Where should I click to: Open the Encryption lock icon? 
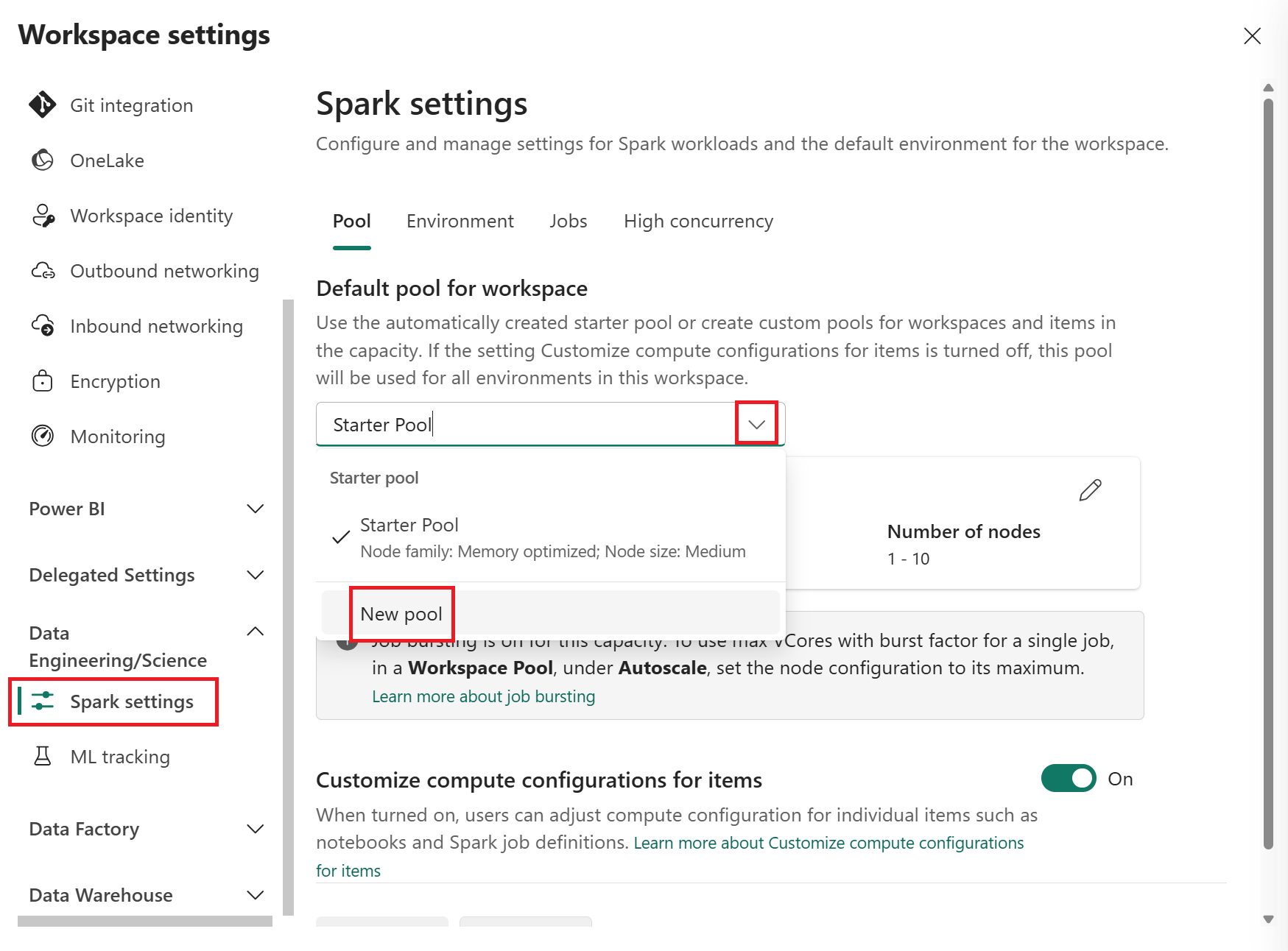point(43,381)
